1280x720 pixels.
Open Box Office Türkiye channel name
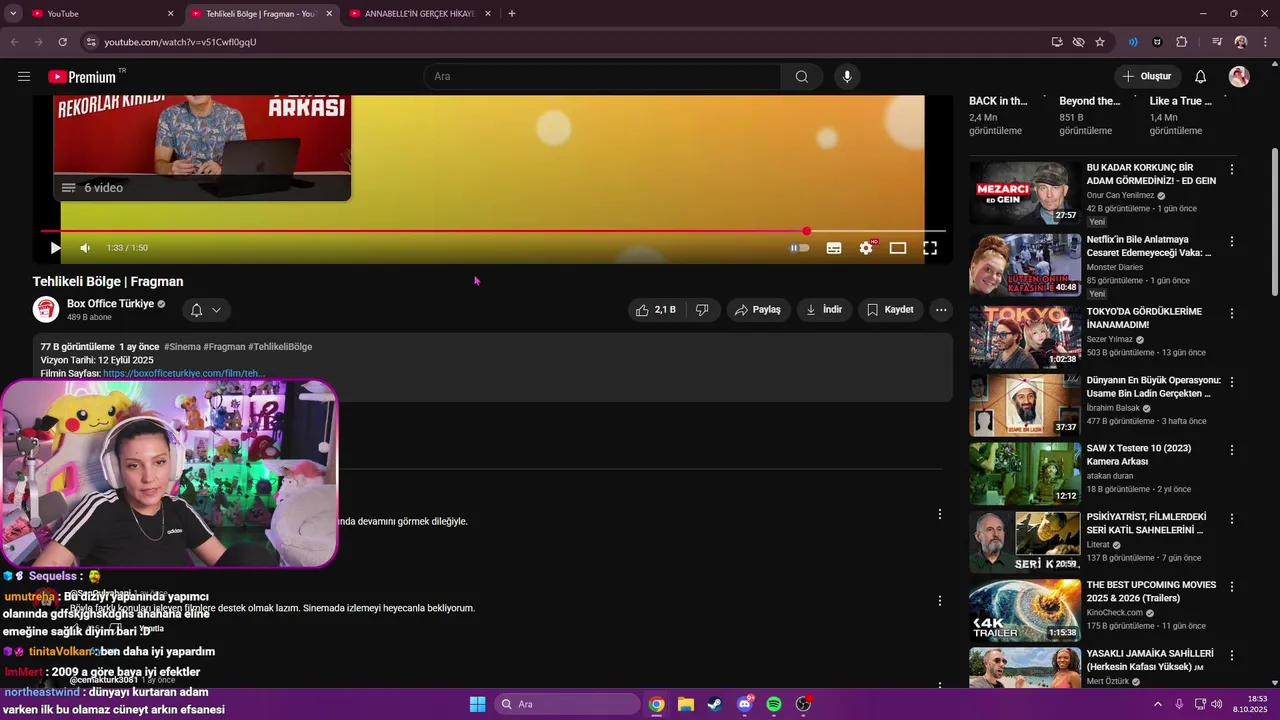pyautogui.click(x=110, y=304)
